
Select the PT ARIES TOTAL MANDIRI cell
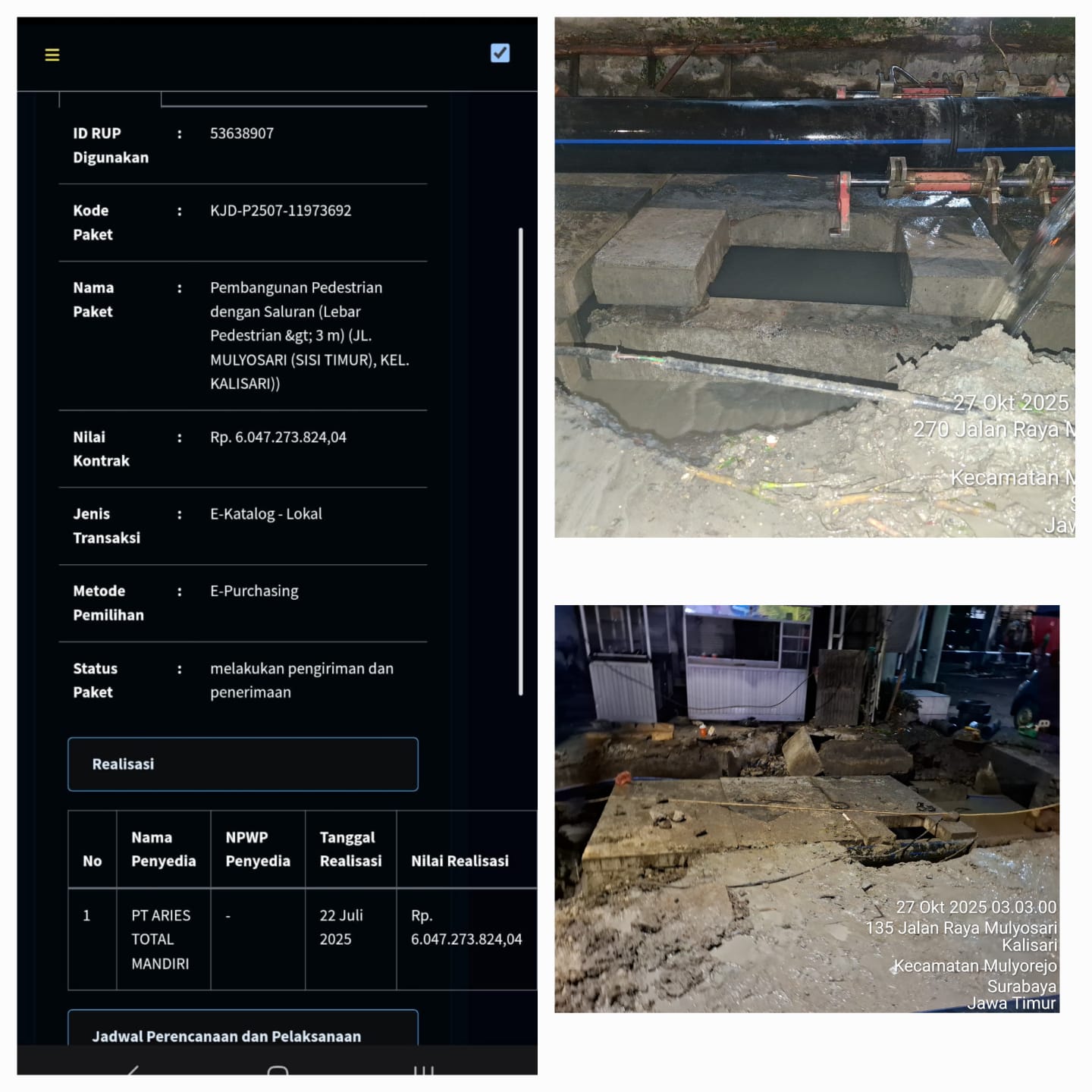[161, 939]
